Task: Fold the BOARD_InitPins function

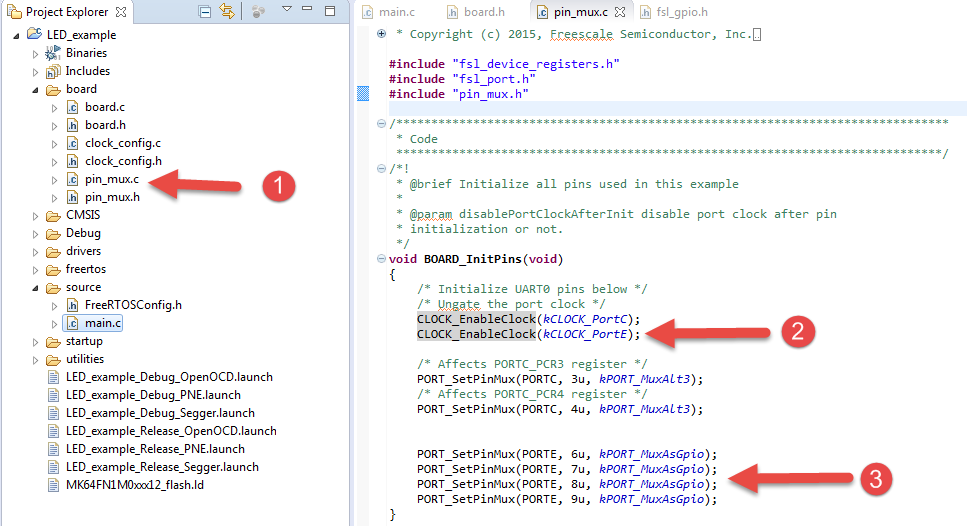Action: click(x=381, y=258)
